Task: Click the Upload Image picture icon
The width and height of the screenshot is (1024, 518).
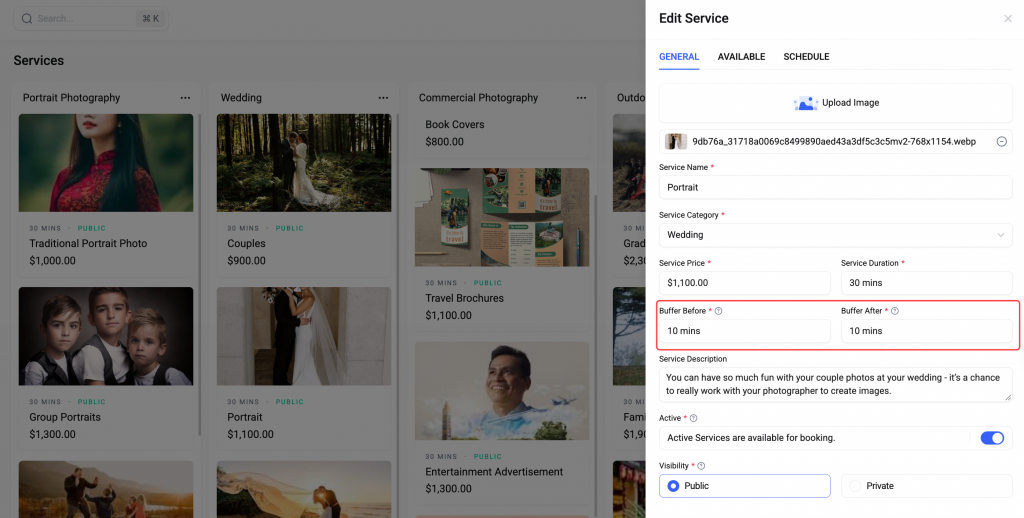Action: click(805, 103)
